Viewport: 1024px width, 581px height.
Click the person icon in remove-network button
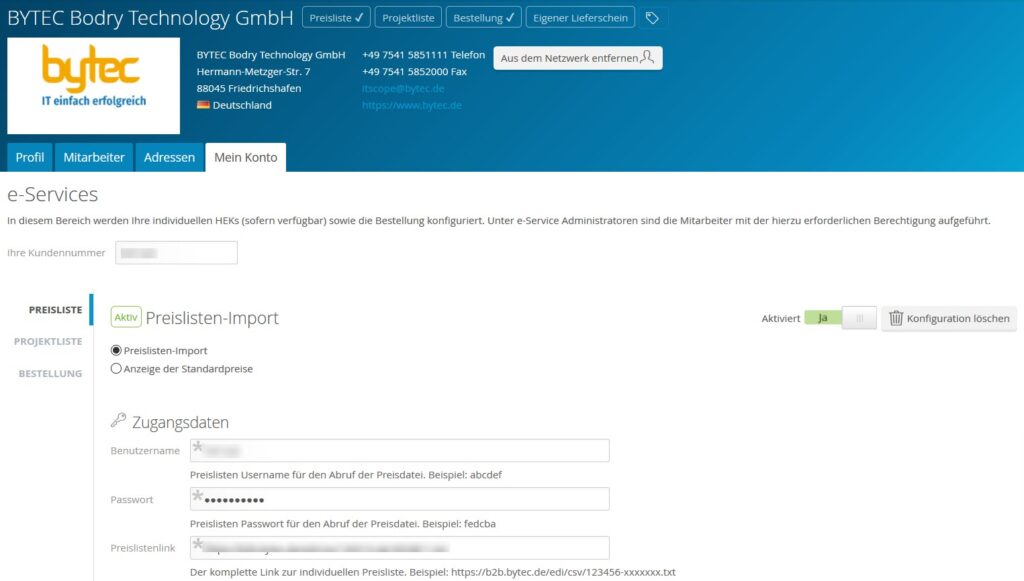[647, 57]
